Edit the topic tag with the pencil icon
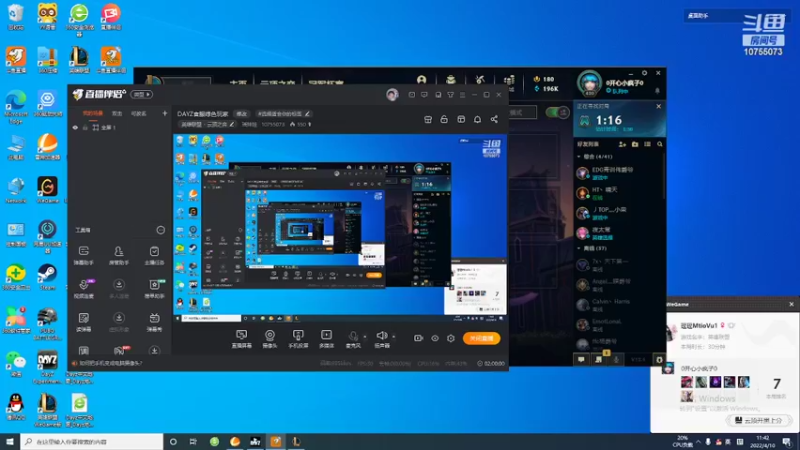The width and height of the screenshot is (800, 450). coord(307,114)
